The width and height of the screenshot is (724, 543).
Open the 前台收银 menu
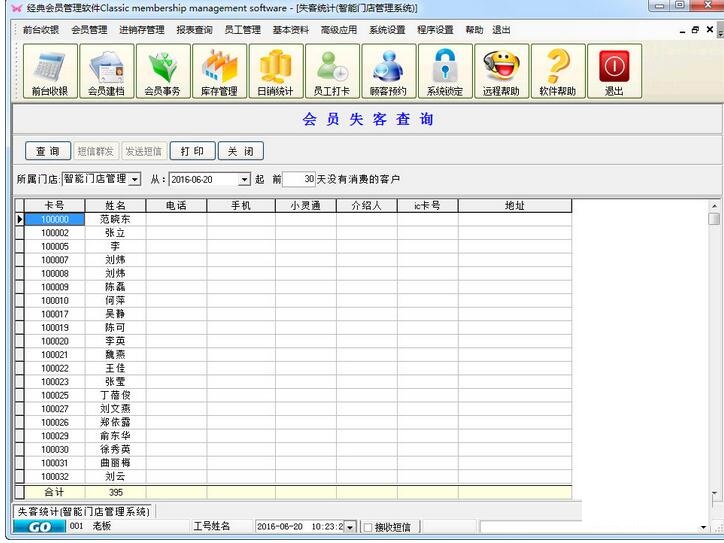point(41,30)
